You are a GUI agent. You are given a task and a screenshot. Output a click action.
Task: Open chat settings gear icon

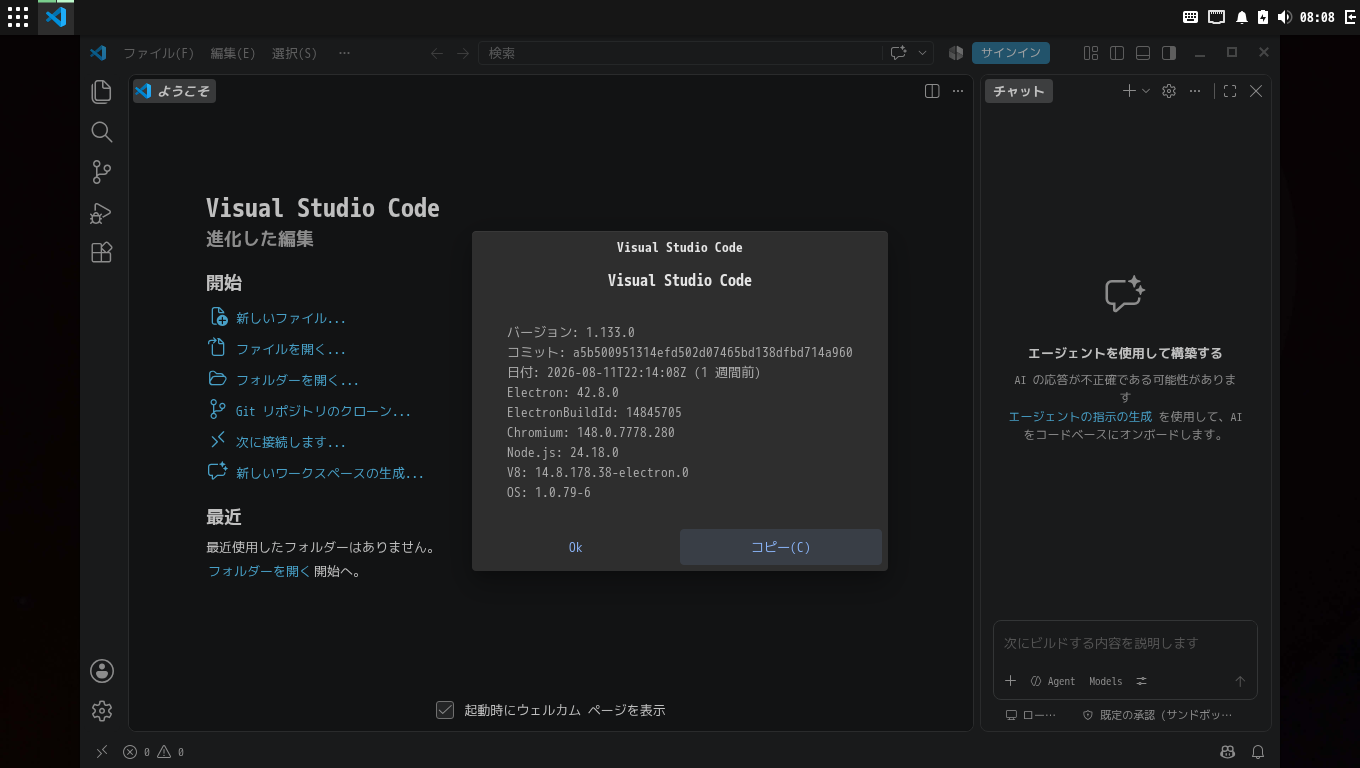1169,91
